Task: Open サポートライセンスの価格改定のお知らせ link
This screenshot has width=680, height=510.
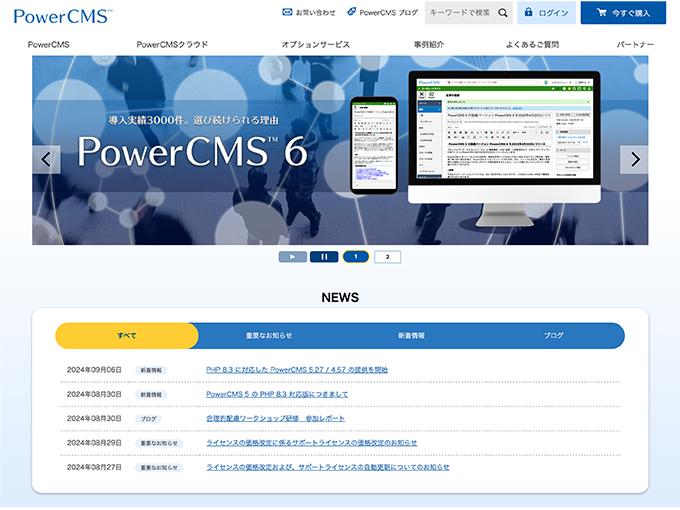Action: pyautogui.click(x=311, y=443)
